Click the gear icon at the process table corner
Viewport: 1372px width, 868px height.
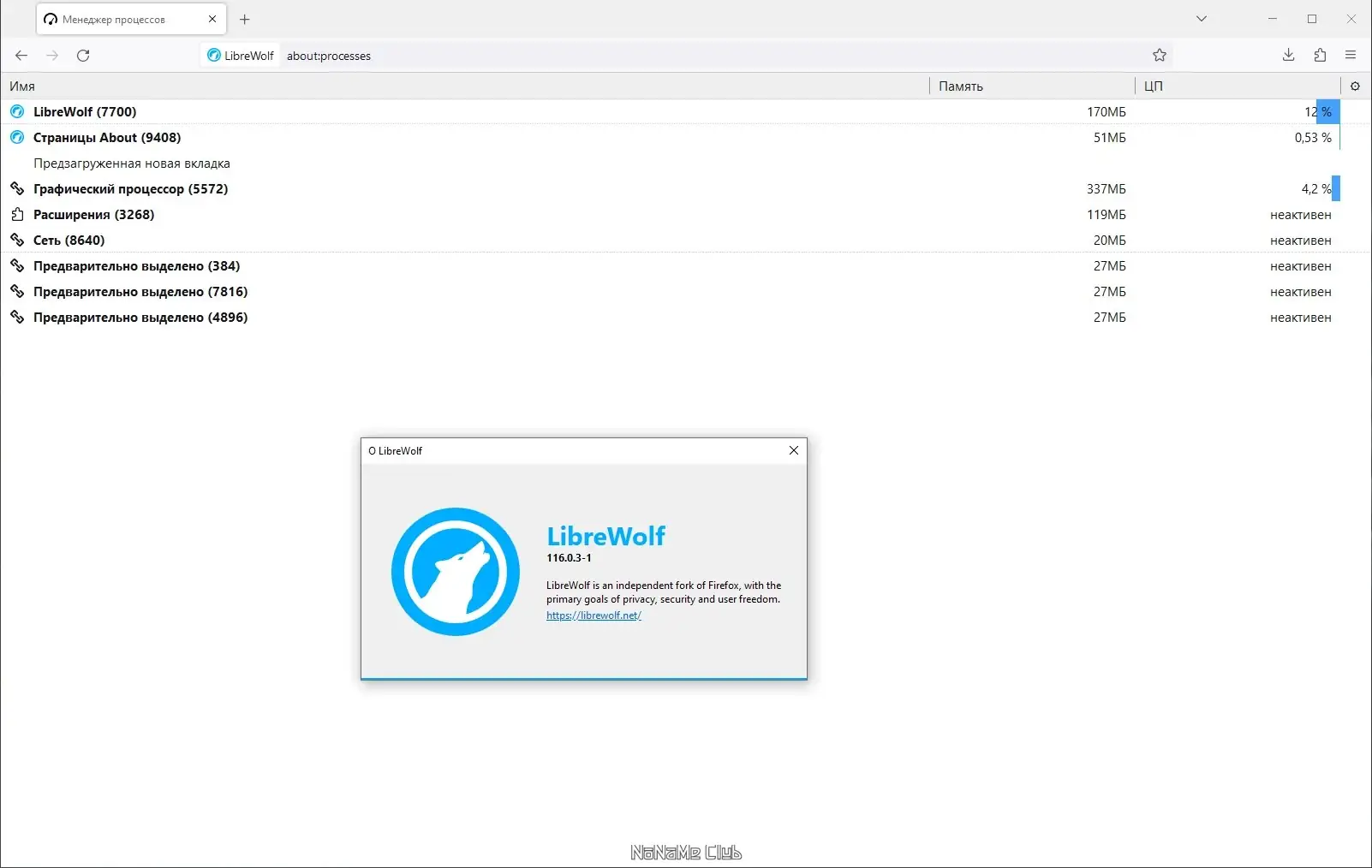pyautogui.click(x=1356, y=86)
